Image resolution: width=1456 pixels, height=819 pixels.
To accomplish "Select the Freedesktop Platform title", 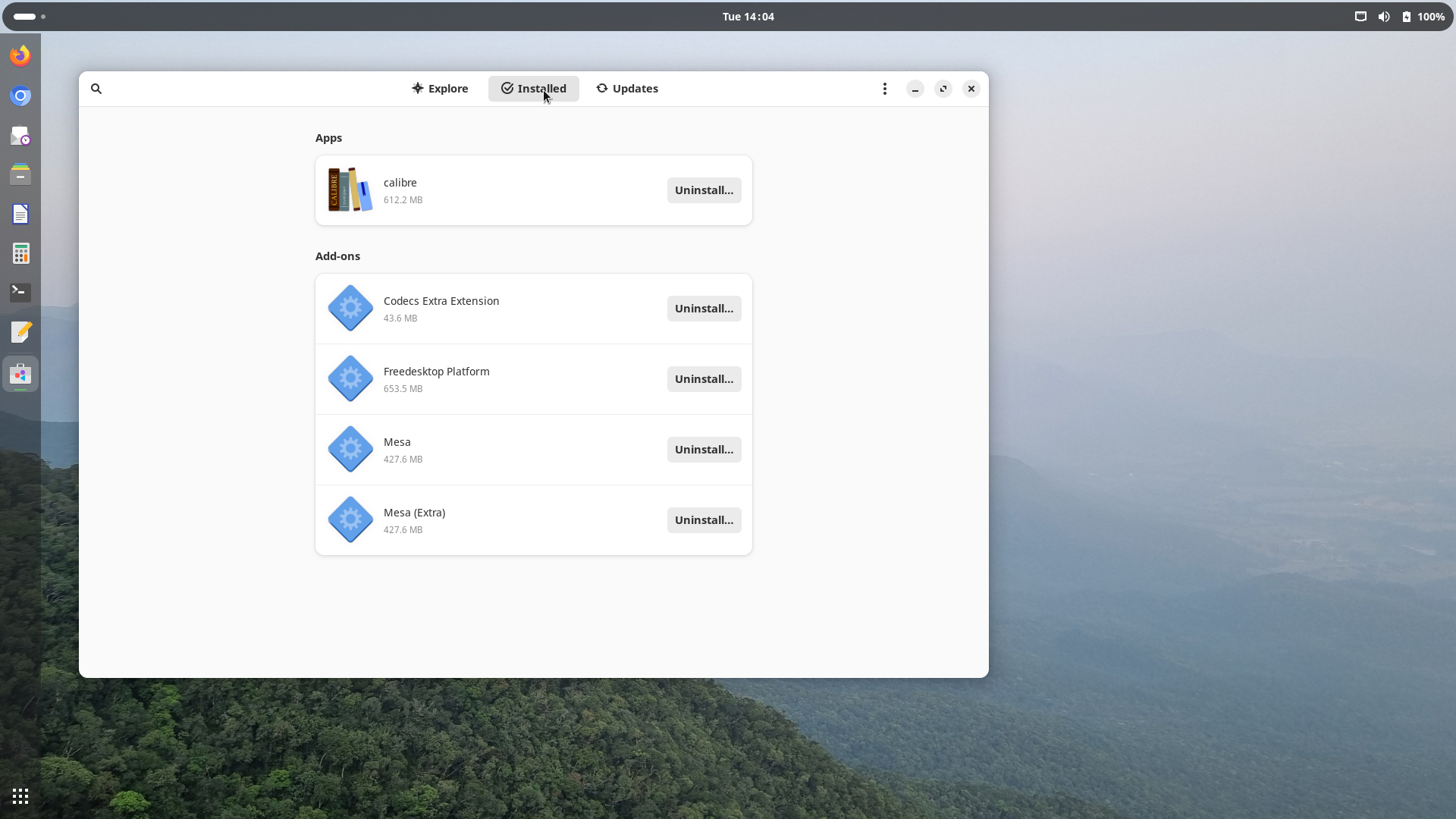I will 437,372.
